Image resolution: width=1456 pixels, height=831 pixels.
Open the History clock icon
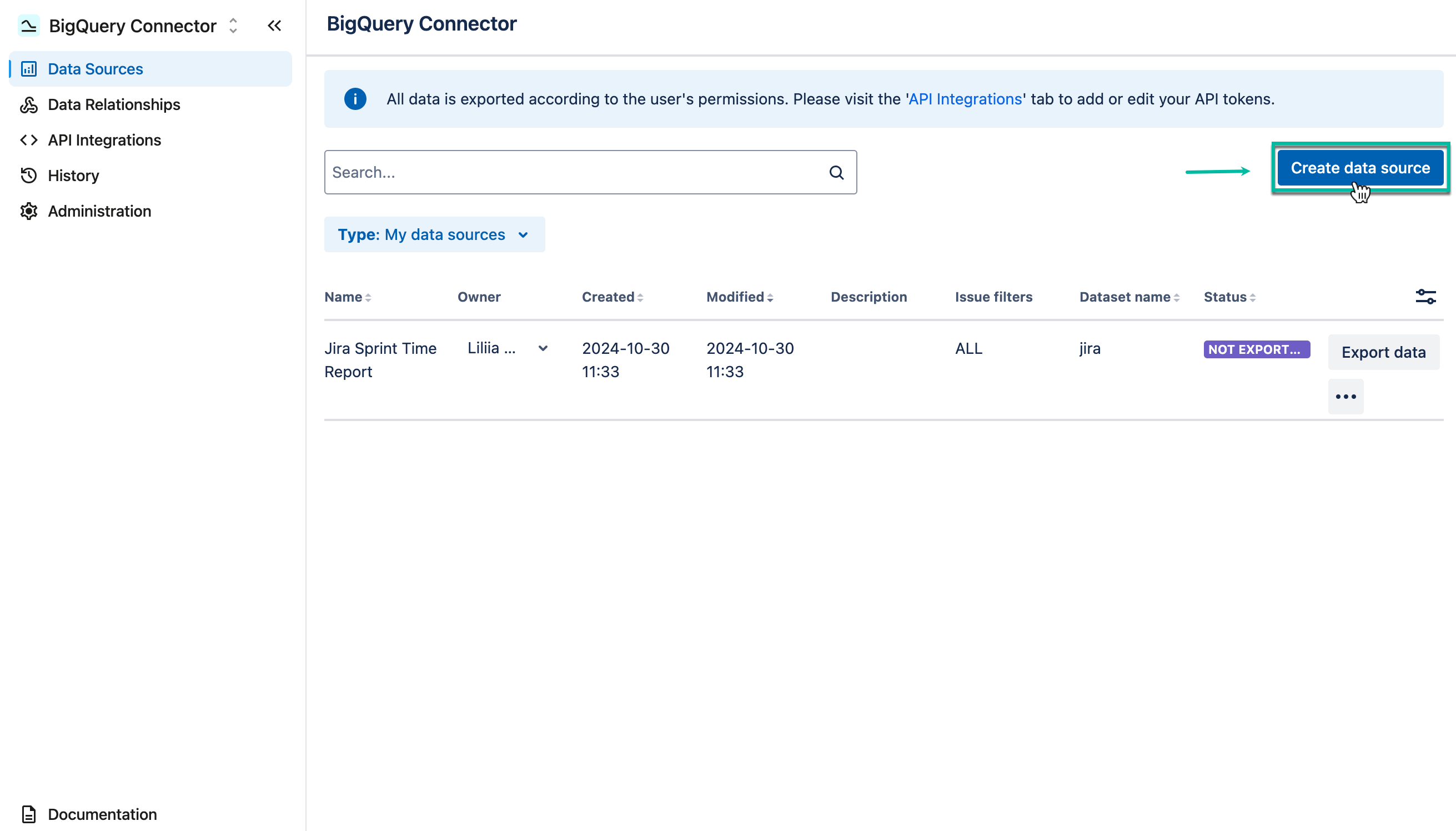coord(29,175)
